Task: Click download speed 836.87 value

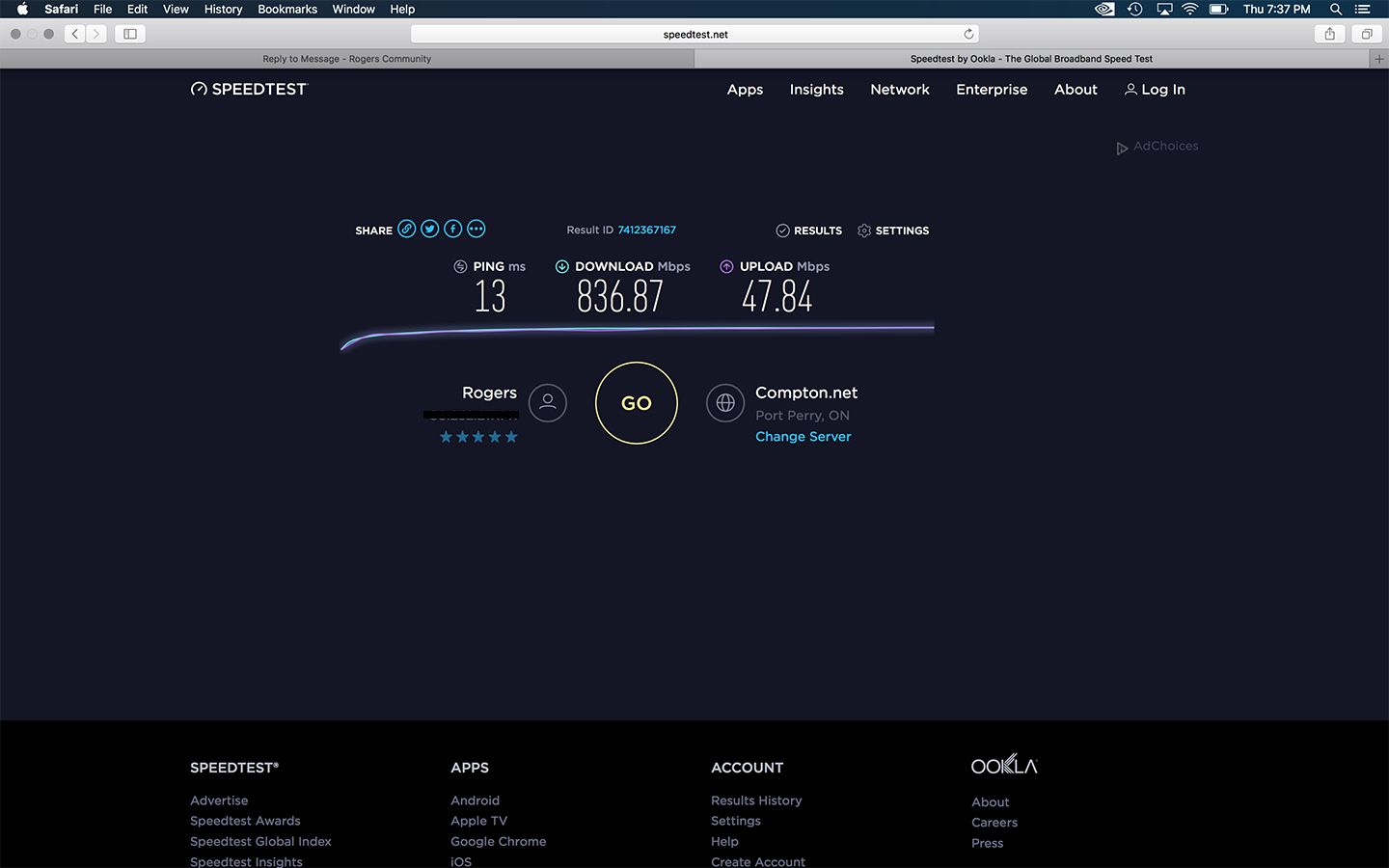Action: (x=620, y=296)
